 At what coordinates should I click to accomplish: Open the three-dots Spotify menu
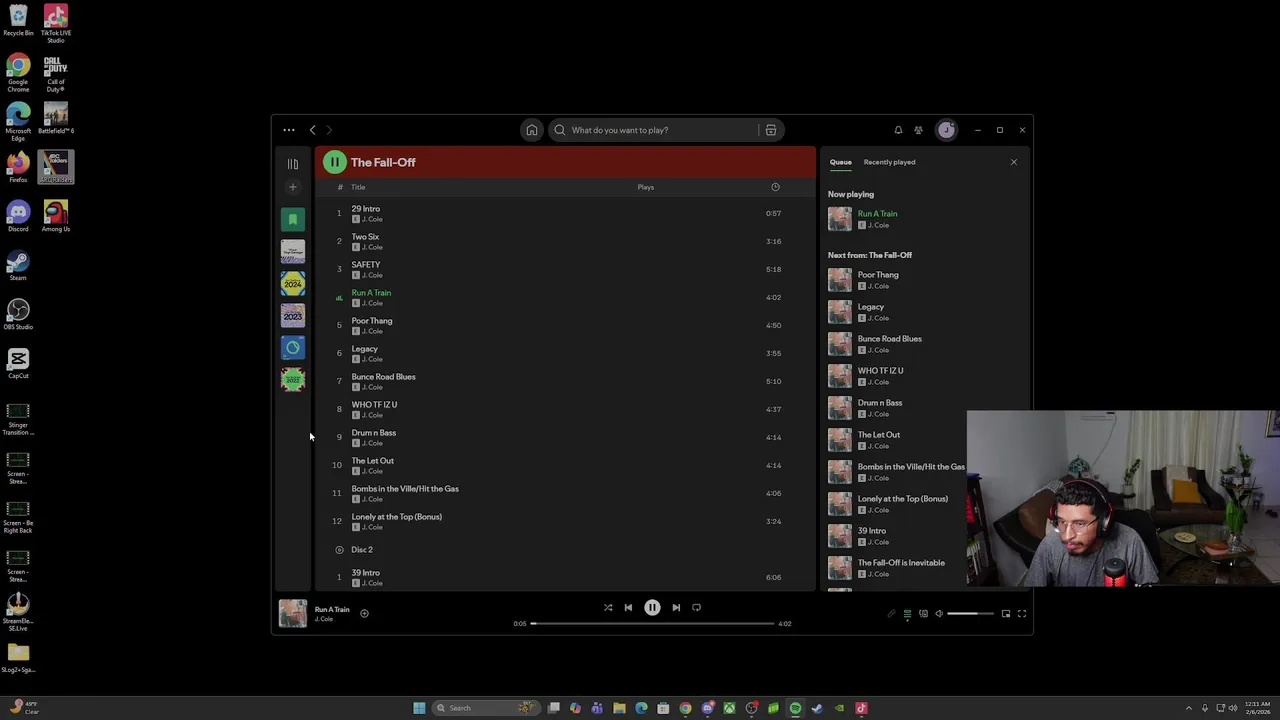point(289,130)
